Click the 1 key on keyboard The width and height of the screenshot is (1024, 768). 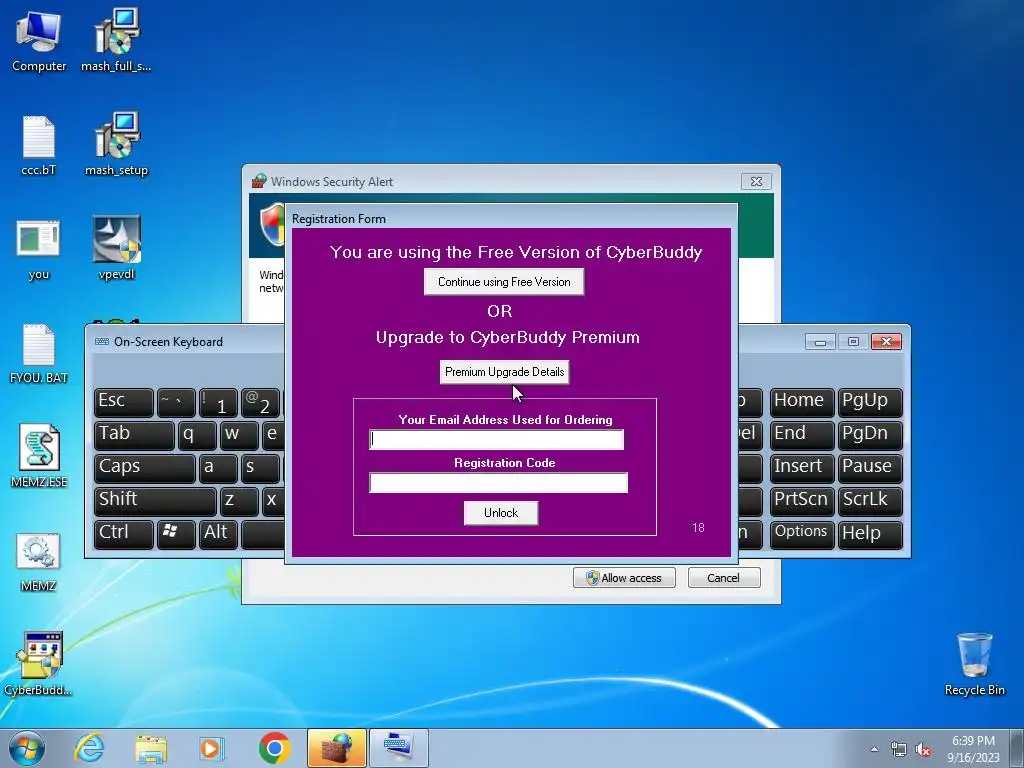tap(218, 402)
